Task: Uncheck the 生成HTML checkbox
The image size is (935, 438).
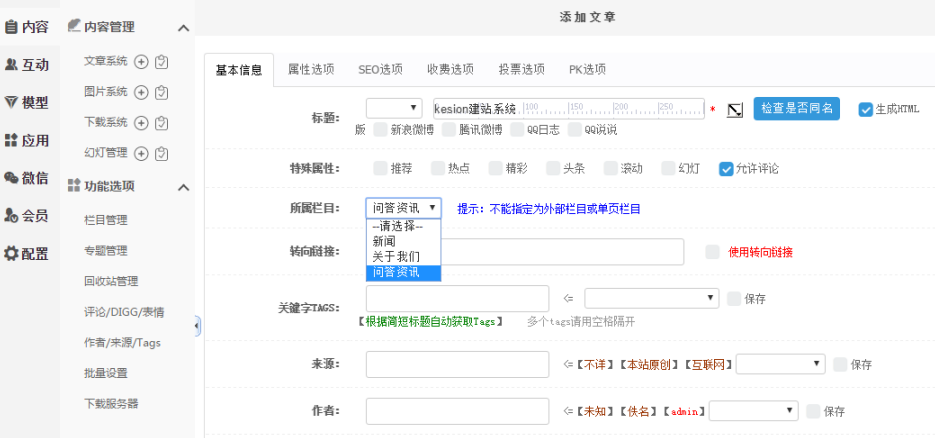Action: pyautogui.click(x=866, y=109)
